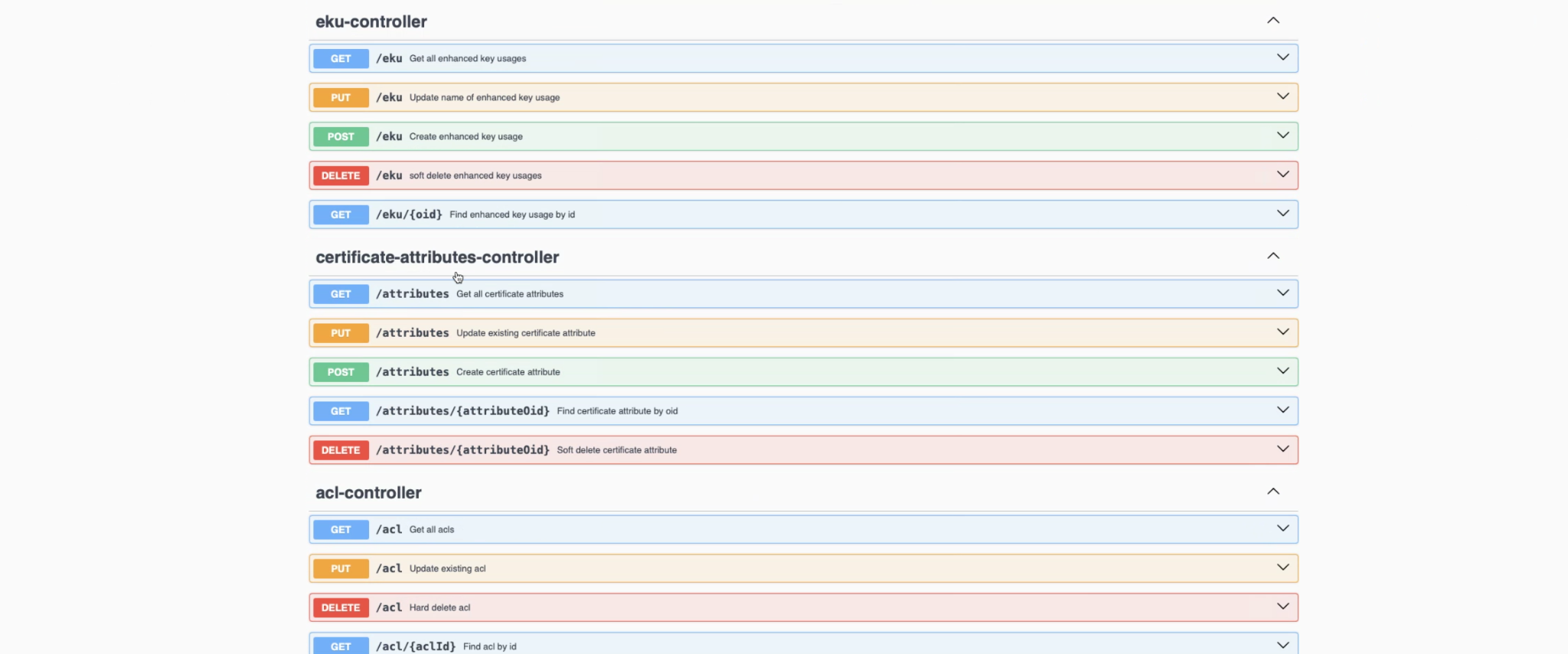Screen dimensions: 1568x654
Task: Collapse the acl-controller section
Action: [x=1272, y=492]
